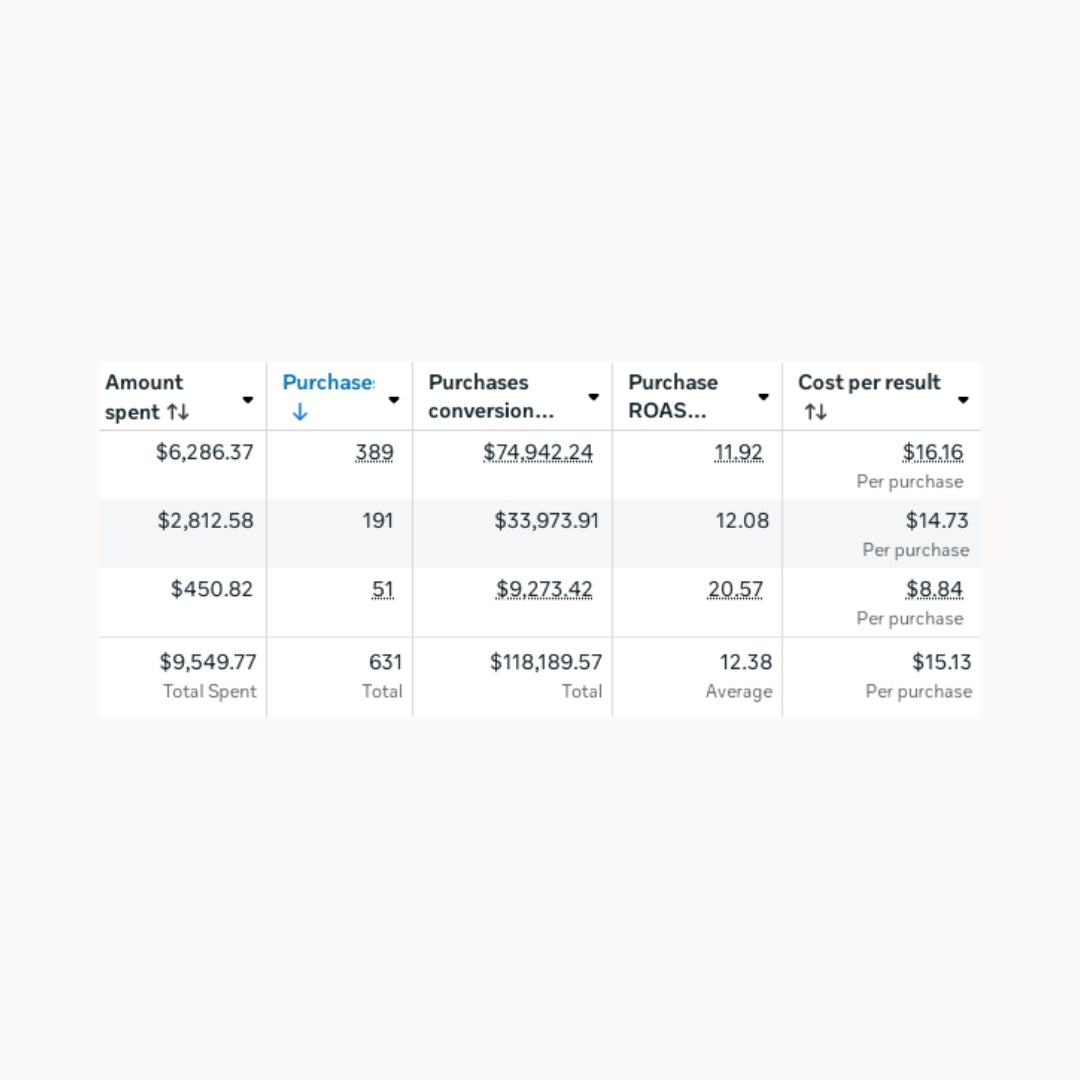Viewport: 1080px width, 1080px height.
Task: Click the Purchases conversion column header
Action: coord(491,396)
